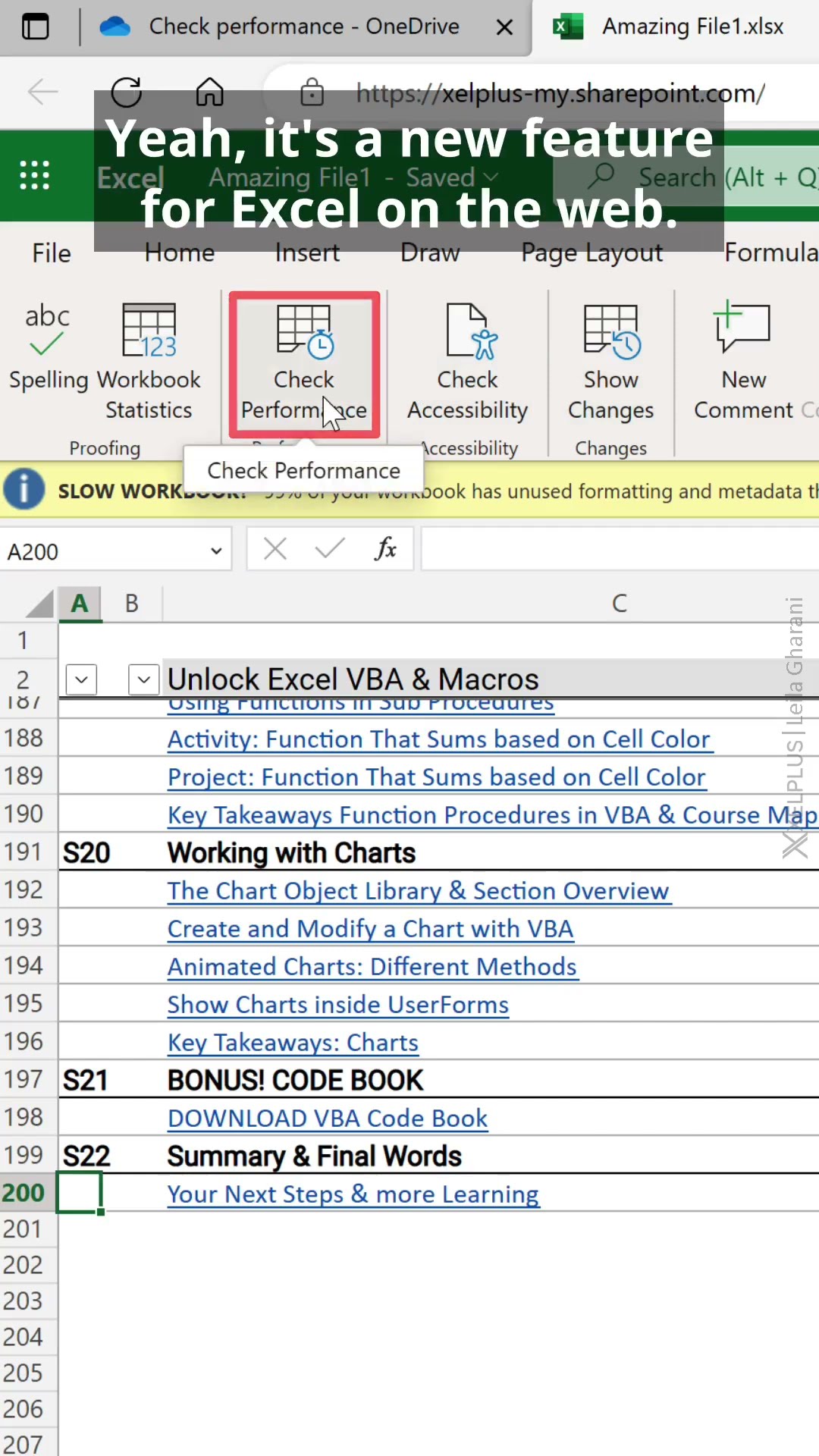The width and height of the screenshot is (819, 1456).
Task: Expand the column A filter dropdown
Action: [x=82, y=679]
